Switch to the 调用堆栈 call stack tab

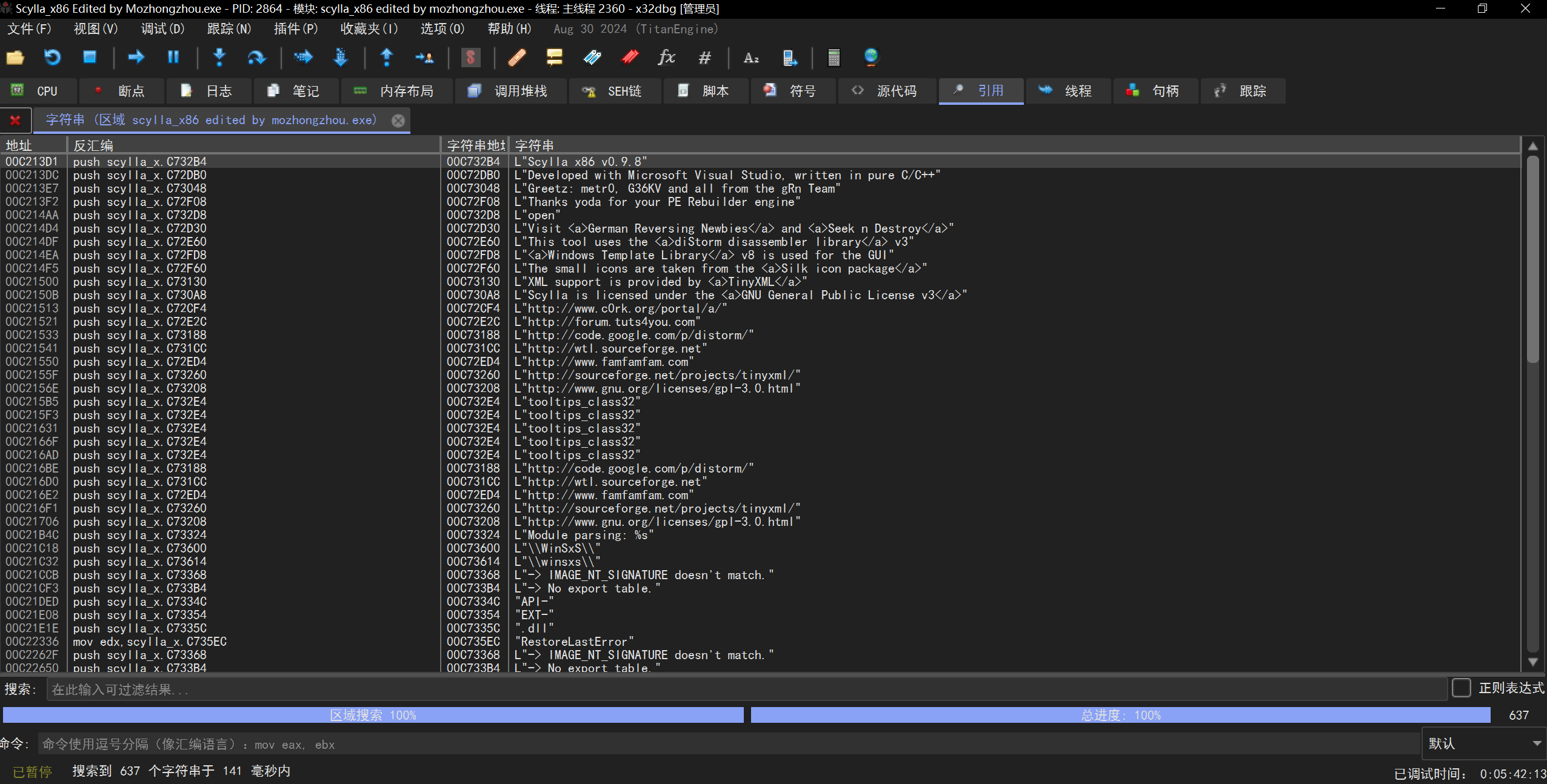click(x=511, y=91)
